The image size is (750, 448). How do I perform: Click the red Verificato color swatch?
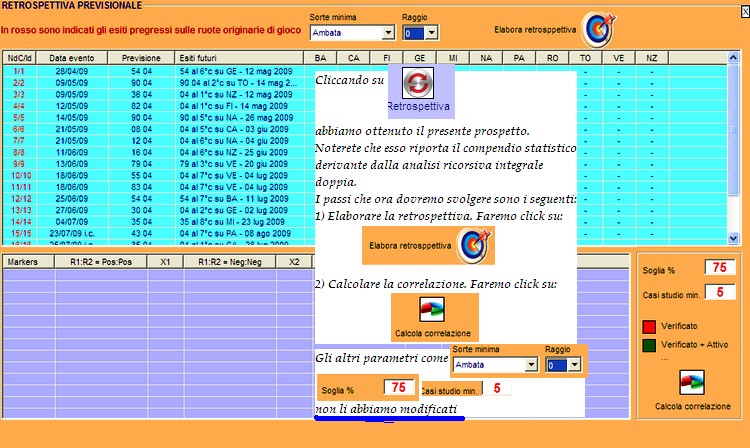coord(649,327)
